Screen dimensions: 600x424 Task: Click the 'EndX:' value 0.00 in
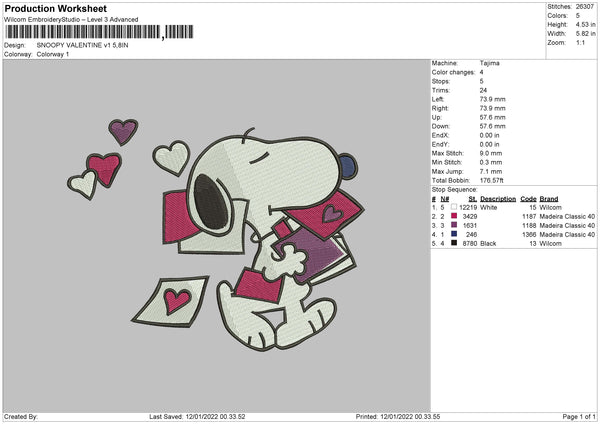(489, 135)
